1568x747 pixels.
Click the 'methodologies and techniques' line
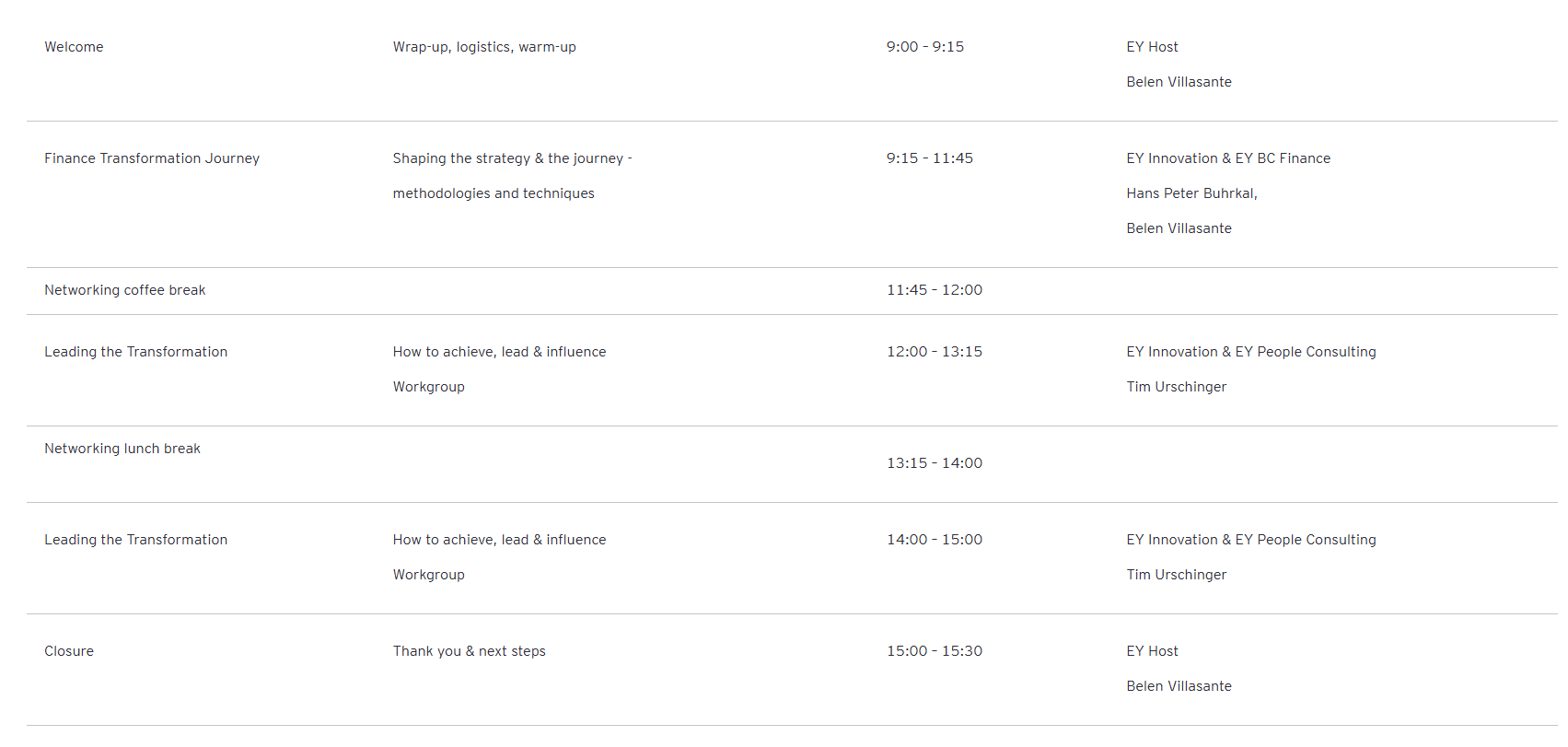click(x=494, y=193)
